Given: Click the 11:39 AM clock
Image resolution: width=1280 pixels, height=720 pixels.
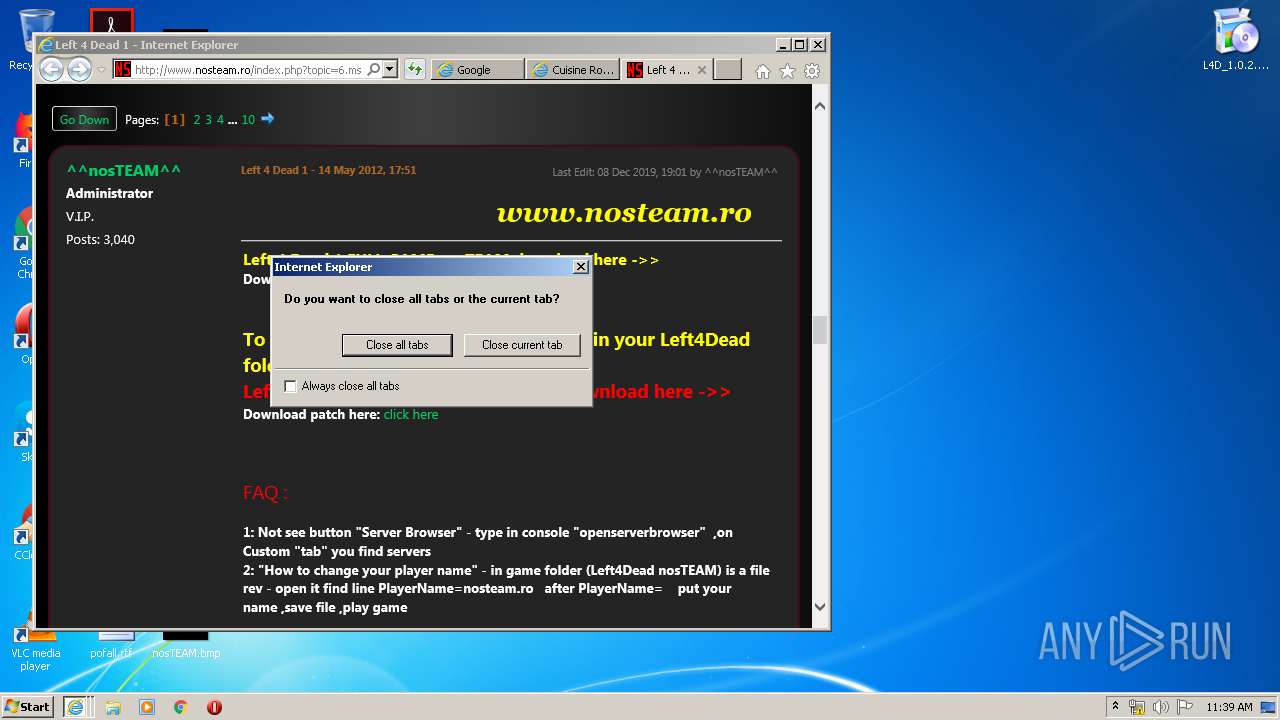Looking at the screenshot, I should click(x=1229, y=707).
